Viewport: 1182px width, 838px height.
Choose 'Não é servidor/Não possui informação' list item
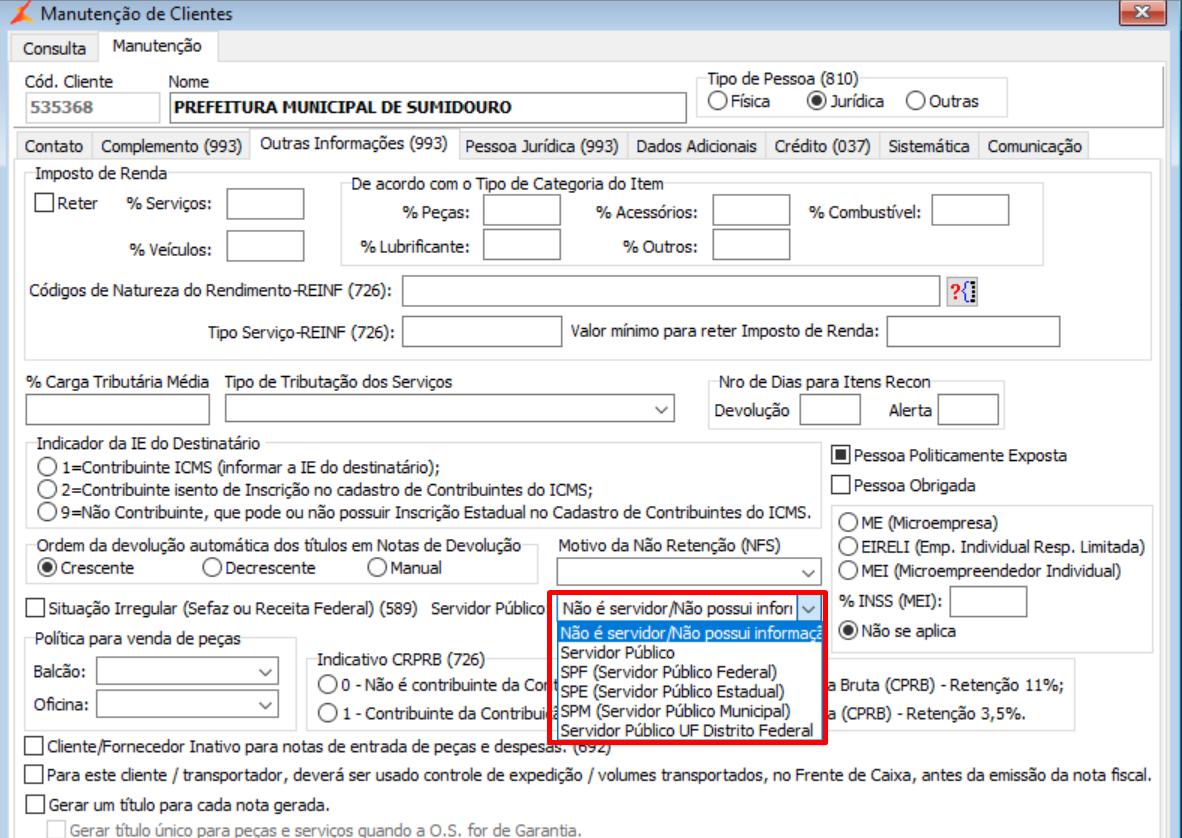click(x=689, y=633)
